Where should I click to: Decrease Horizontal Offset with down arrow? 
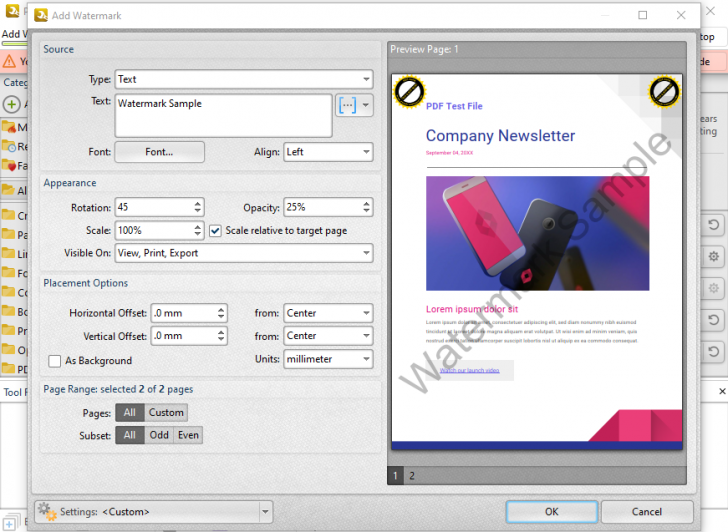(221, 318)
